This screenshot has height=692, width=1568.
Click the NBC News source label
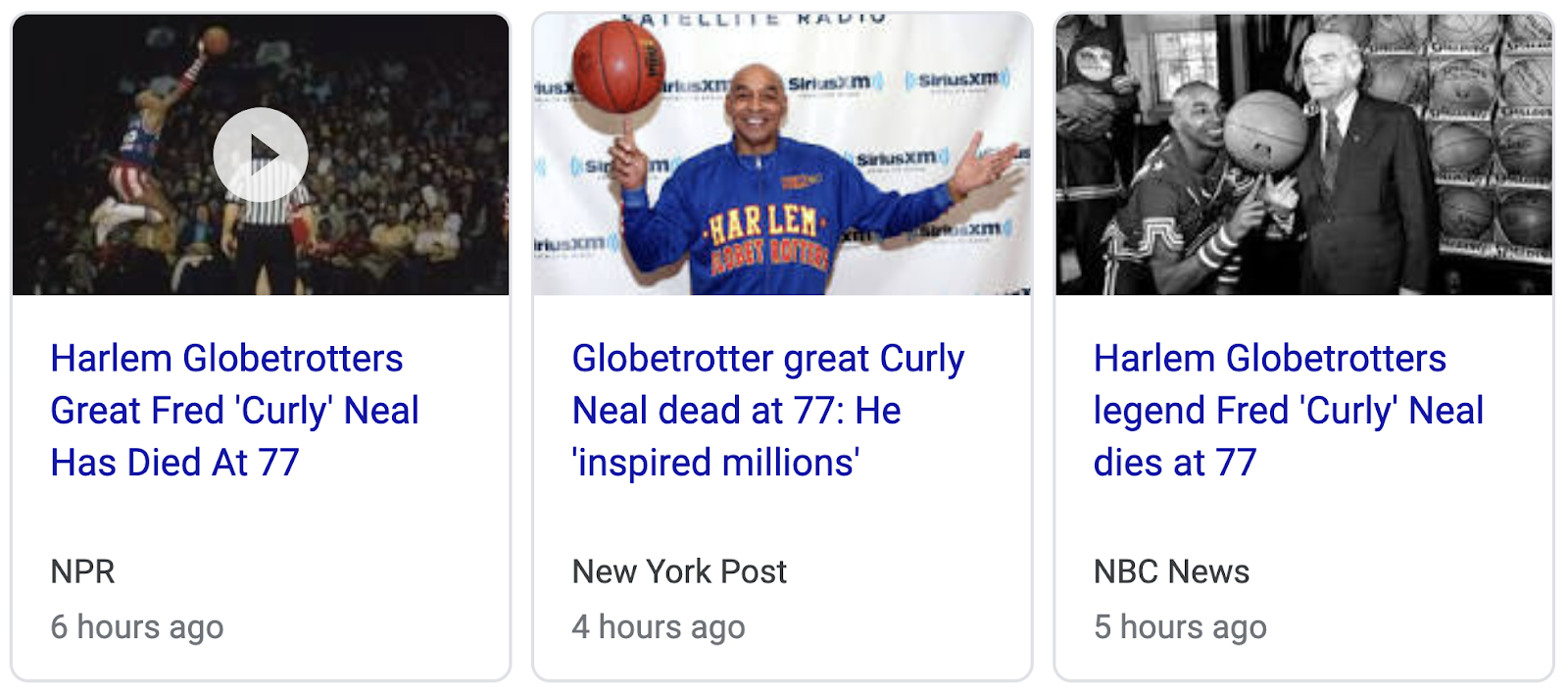tap(1171, 571)
